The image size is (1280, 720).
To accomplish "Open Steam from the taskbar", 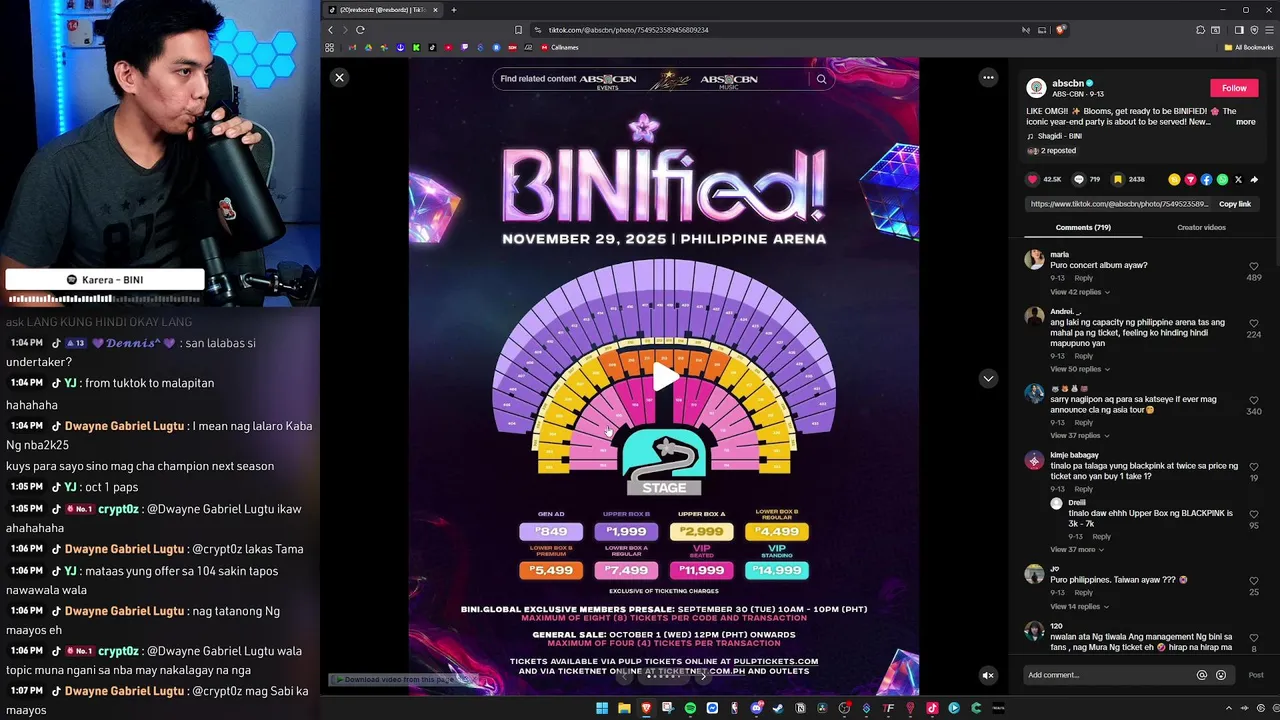I will point(778,708).
